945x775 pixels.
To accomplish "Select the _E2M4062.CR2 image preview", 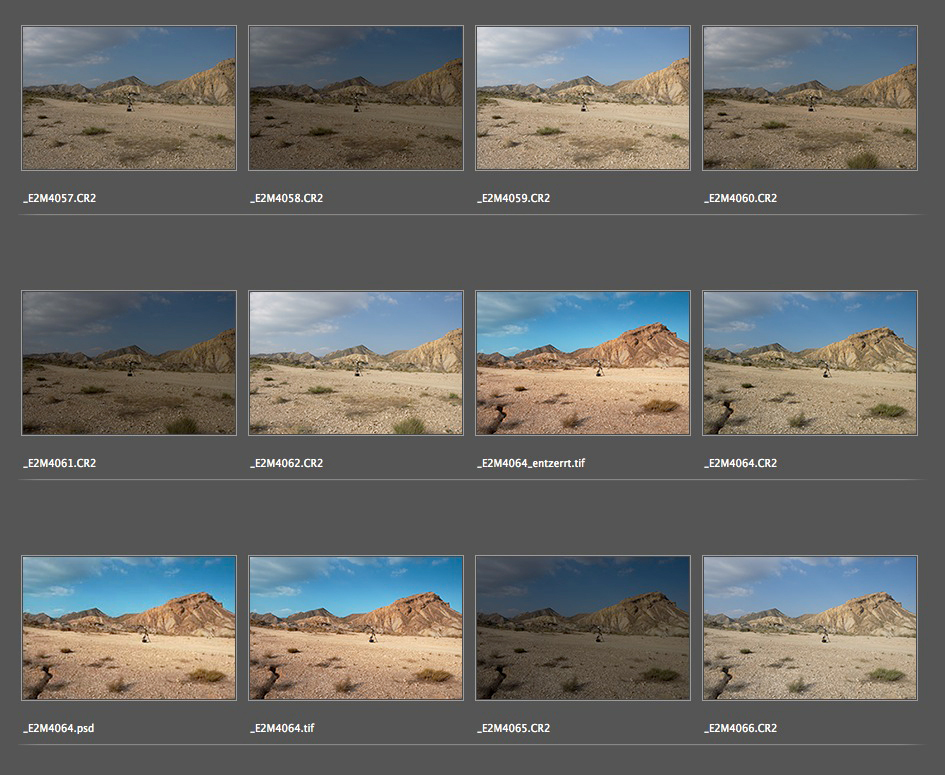I will (x=356, y=363).
